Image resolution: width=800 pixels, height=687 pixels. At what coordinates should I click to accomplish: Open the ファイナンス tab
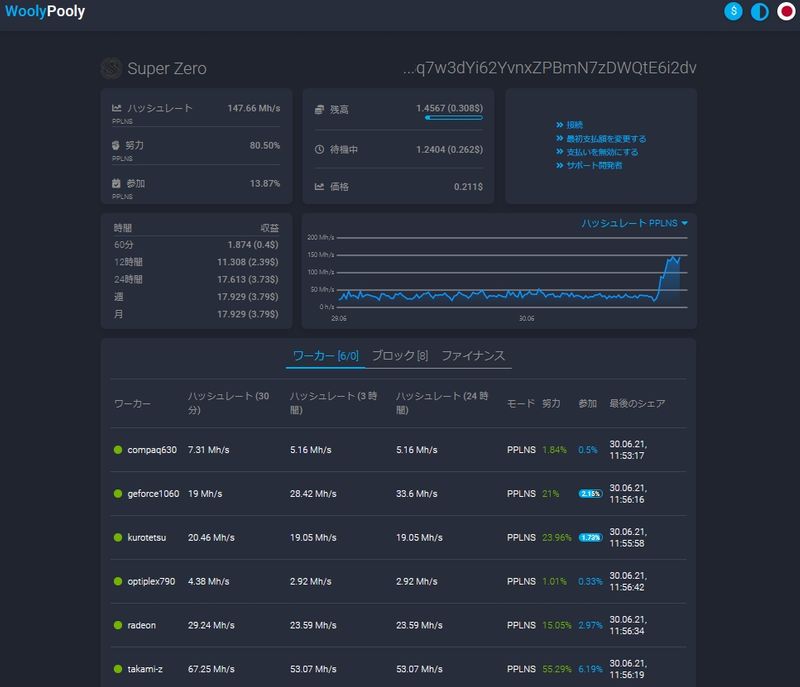[473, 355]
